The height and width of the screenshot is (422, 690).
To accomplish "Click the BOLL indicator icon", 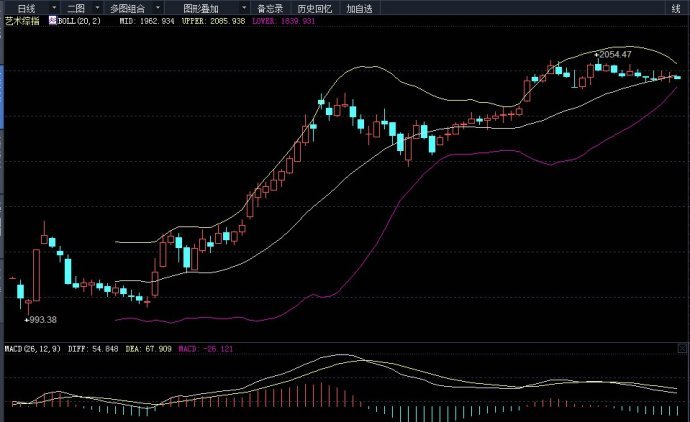I will pos(54,20).
